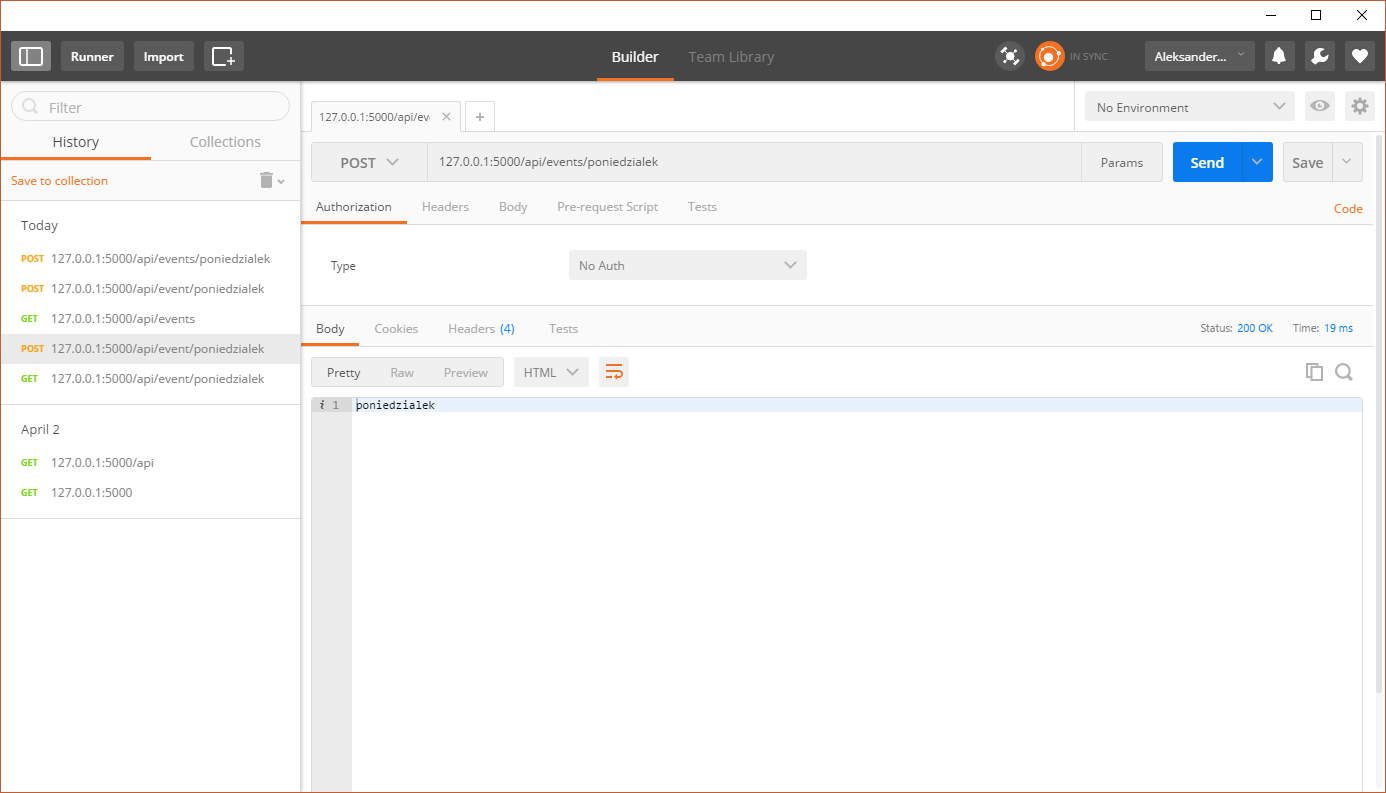This screenshot has width=1386, height=793.
Task: Click the interceptor satellite icon
Action: pyautogui.click(x=1010, y=57)
